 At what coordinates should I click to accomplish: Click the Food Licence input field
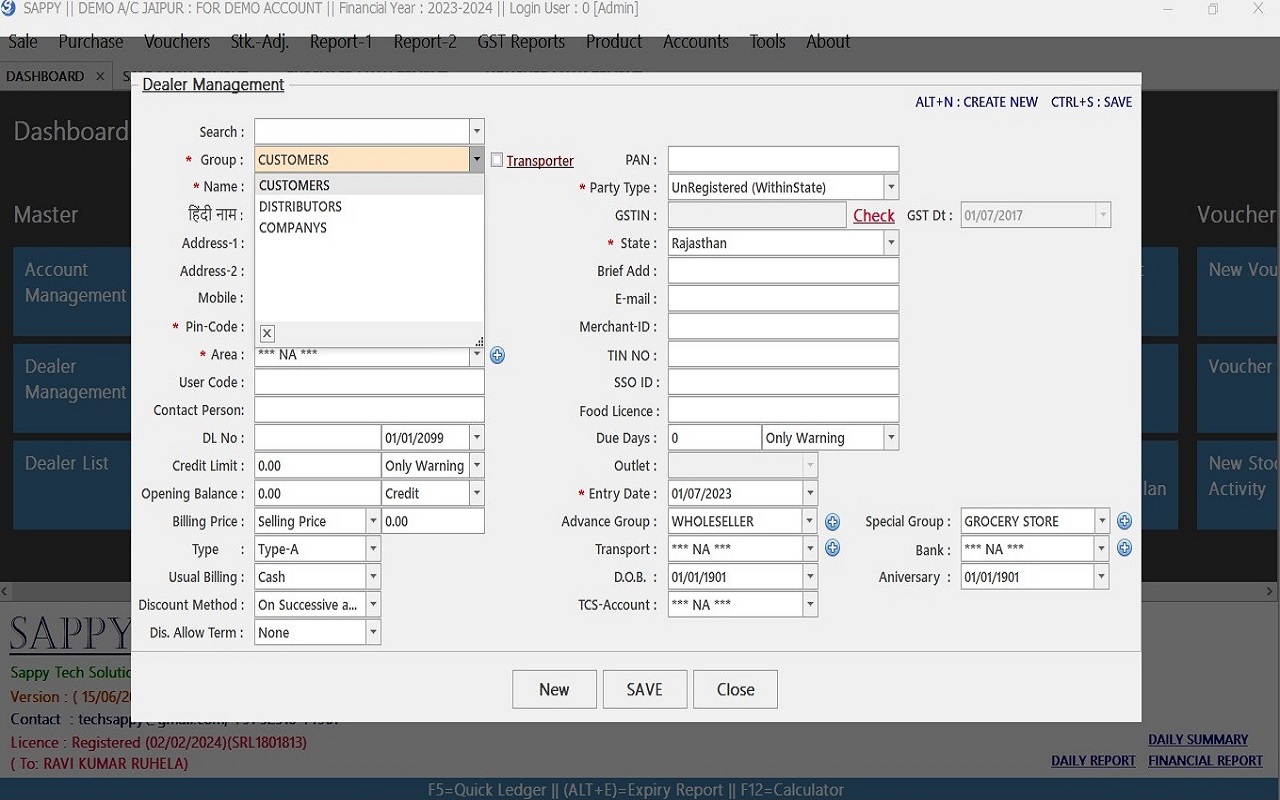tap(783, 410)
